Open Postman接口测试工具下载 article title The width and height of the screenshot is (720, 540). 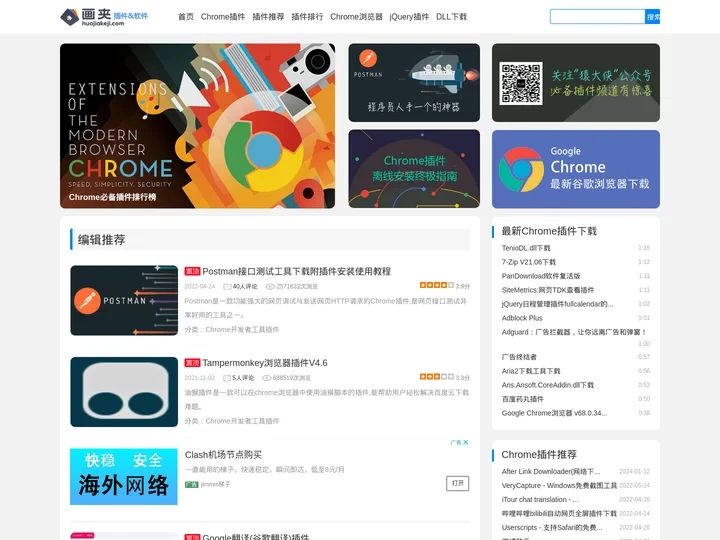pyautogui.click(x=297, y=271)
